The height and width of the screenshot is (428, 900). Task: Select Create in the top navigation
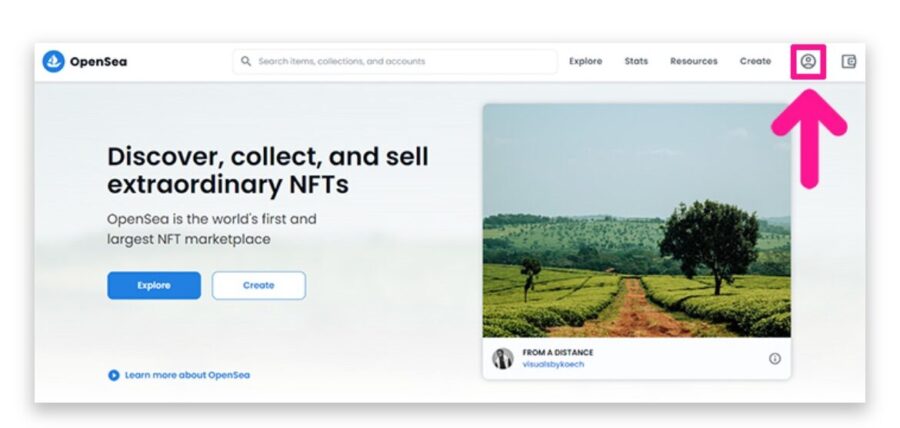coord(755,61)
